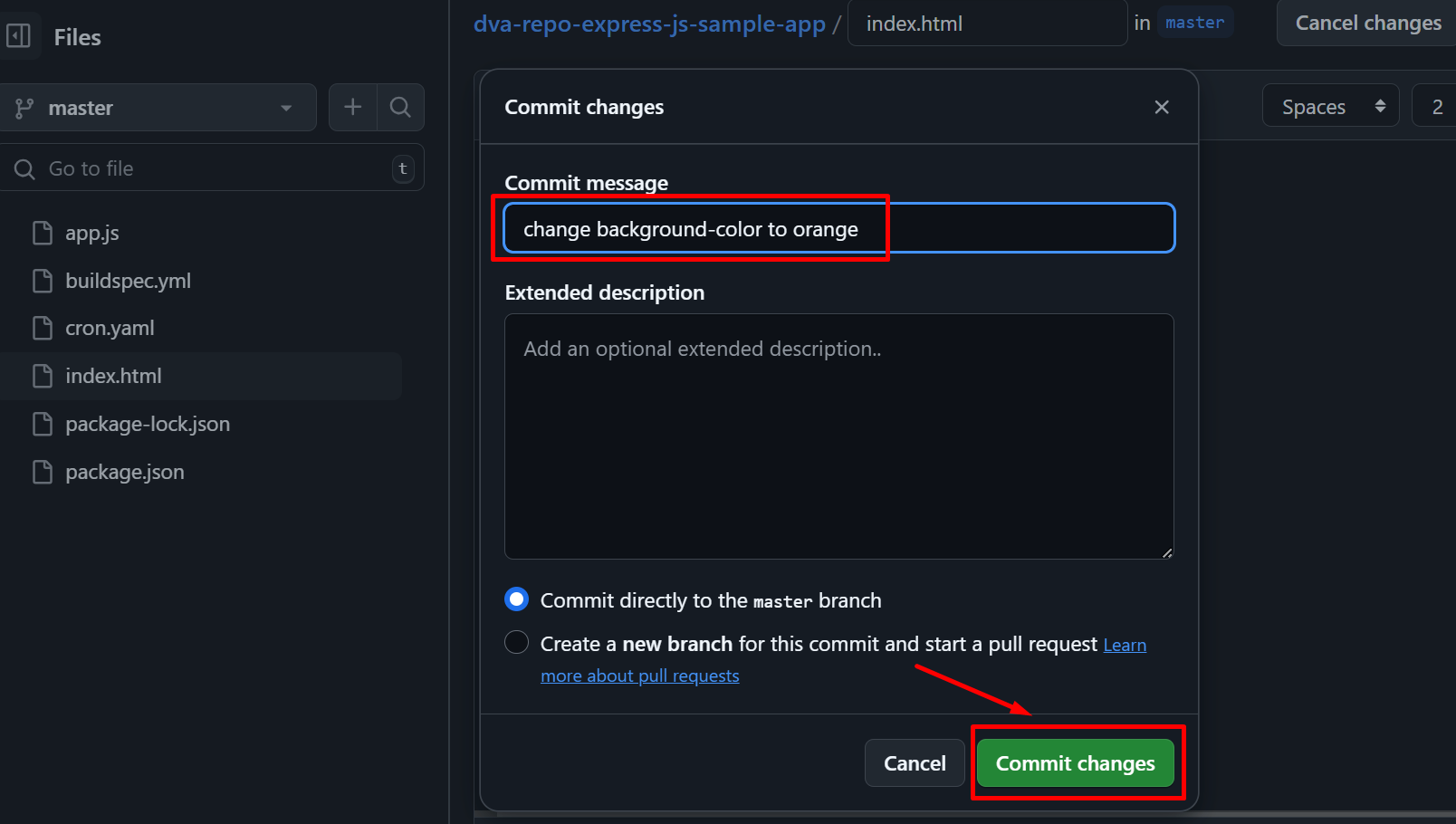The width and height of the screenshot is (1456, 824).
Task: Close the Commit changes dialog with X
Action: click(1162, 107)
